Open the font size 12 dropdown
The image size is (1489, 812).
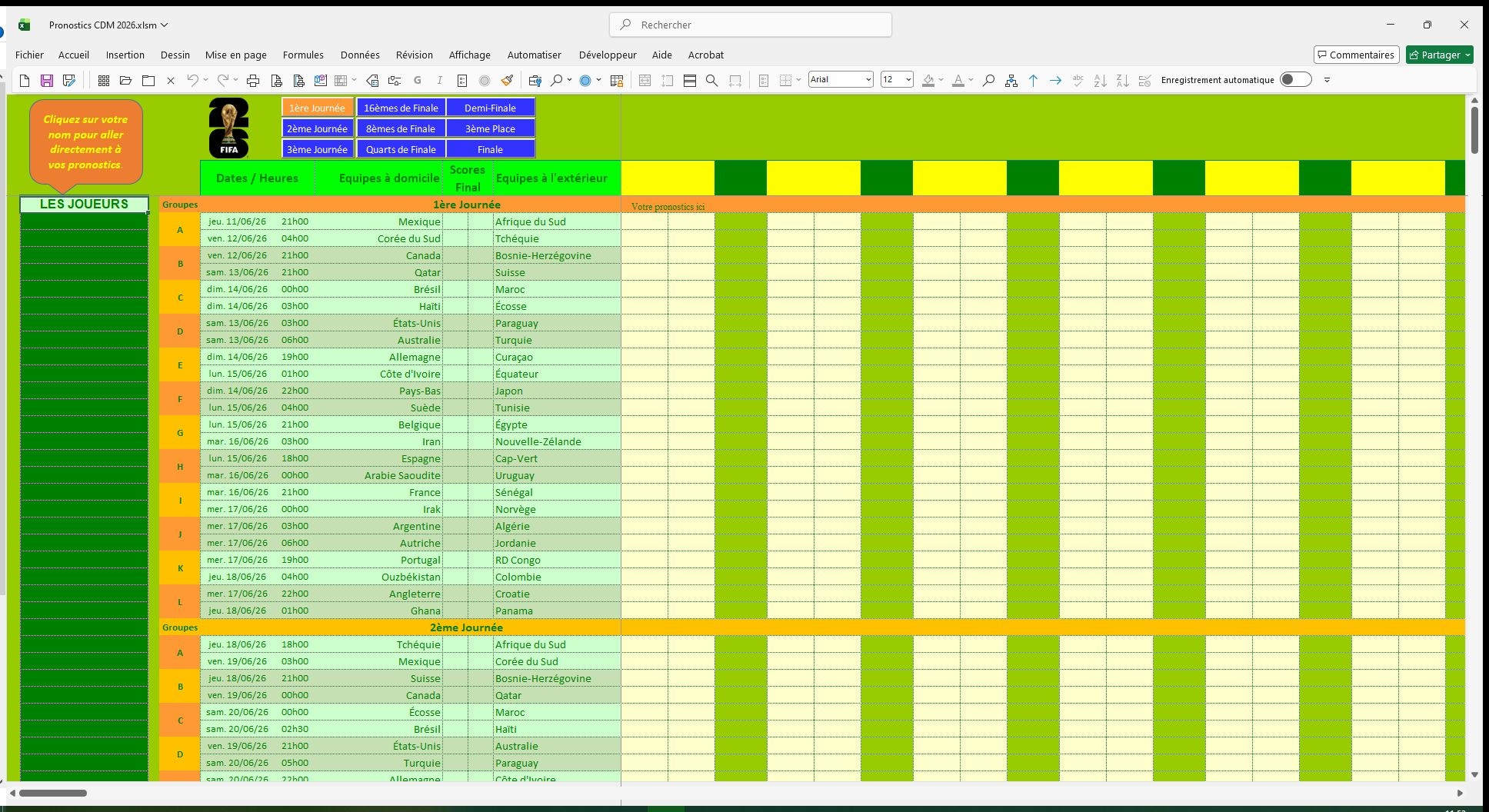(x=908, y=80)
